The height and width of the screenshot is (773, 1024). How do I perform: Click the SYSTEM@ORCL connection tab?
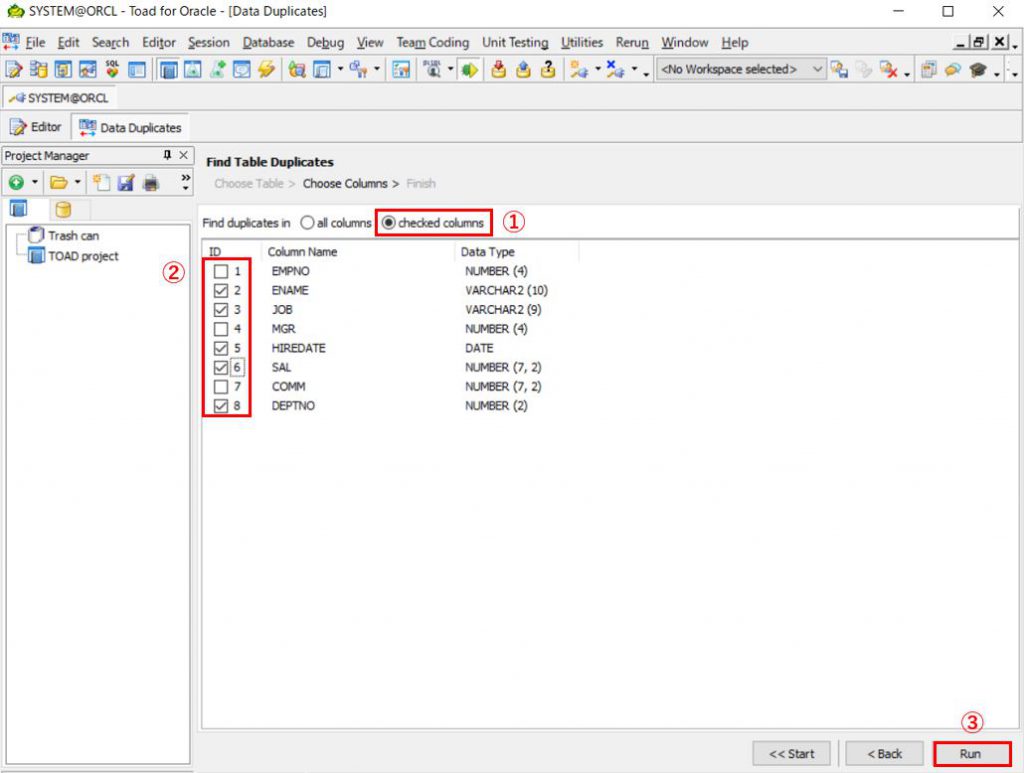[59, 98]
